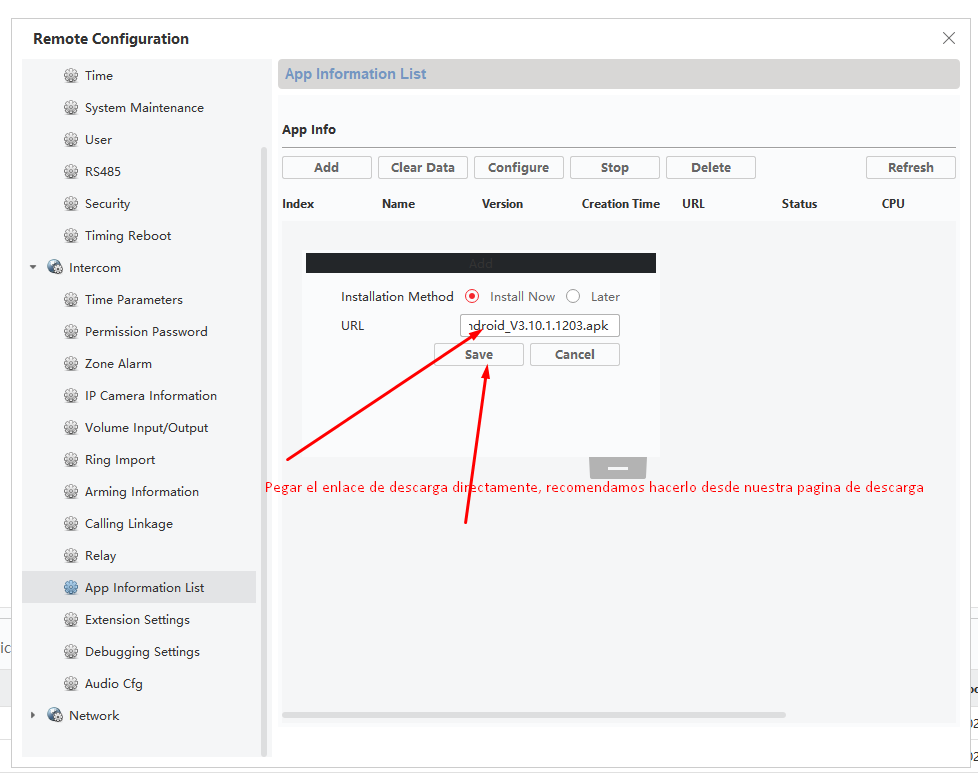Open Debugging Settings entry

[x=142, y=652]
